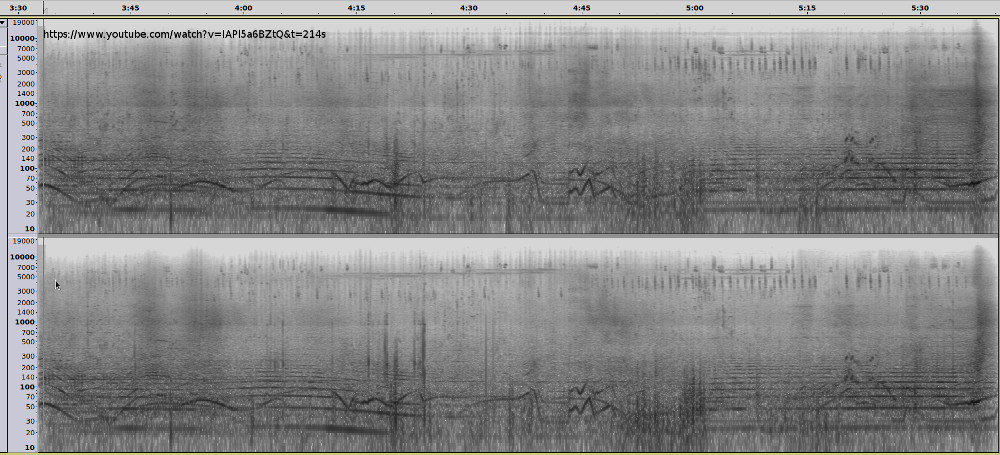
Task: Jump to 4:00 on the timeline ruler
Action: coord(243,8)
